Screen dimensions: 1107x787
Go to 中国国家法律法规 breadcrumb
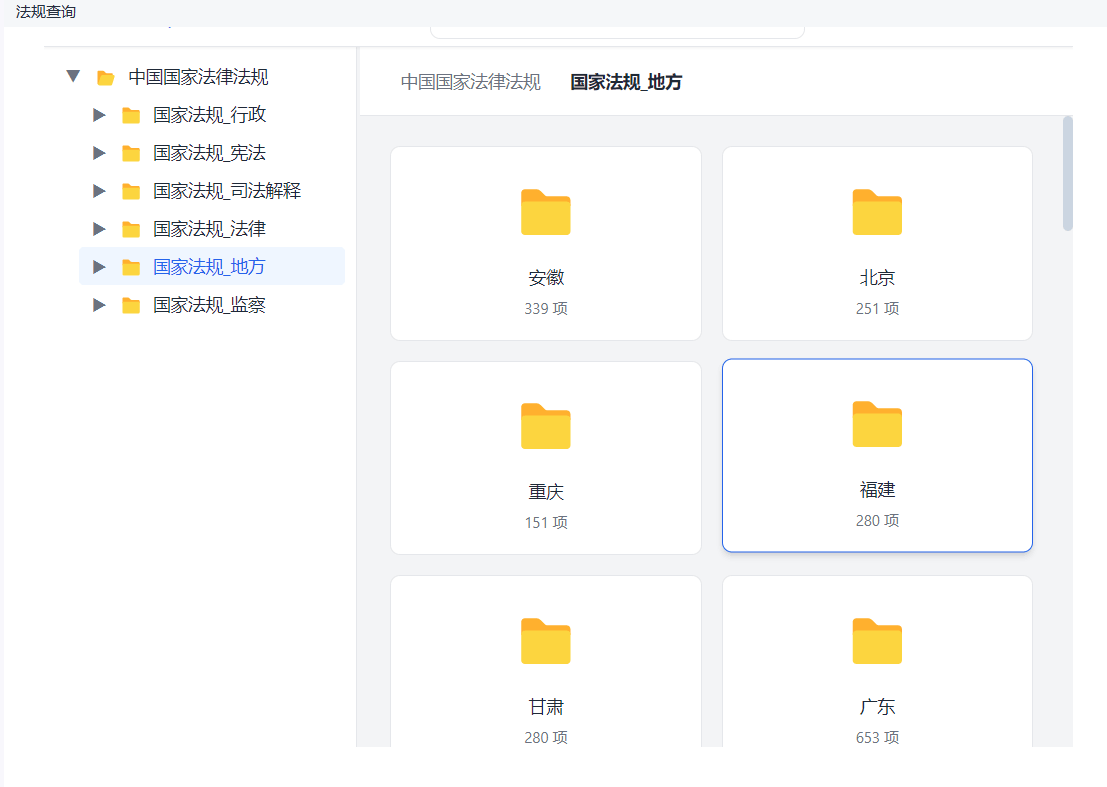tap(470, 82)
